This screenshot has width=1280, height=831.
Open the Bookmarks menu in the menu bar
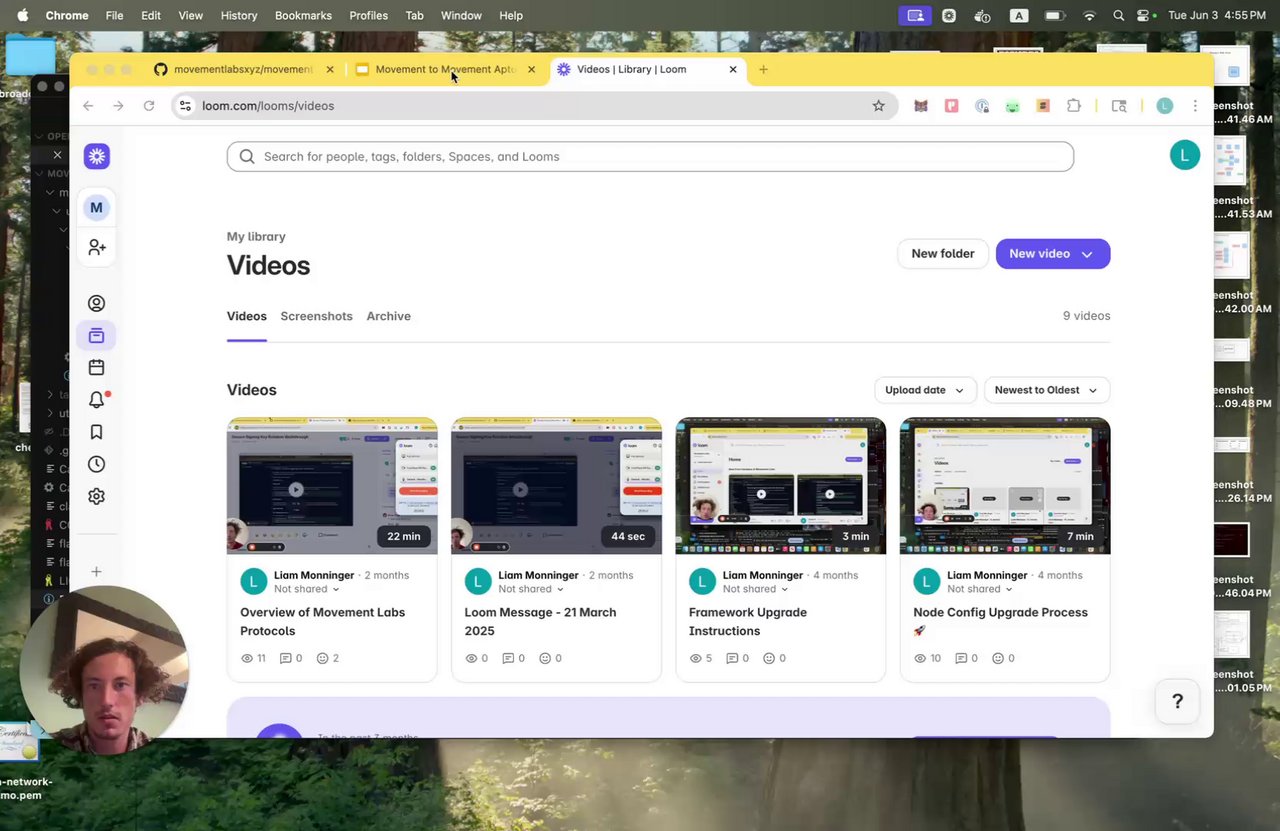[x=303, y=15]
